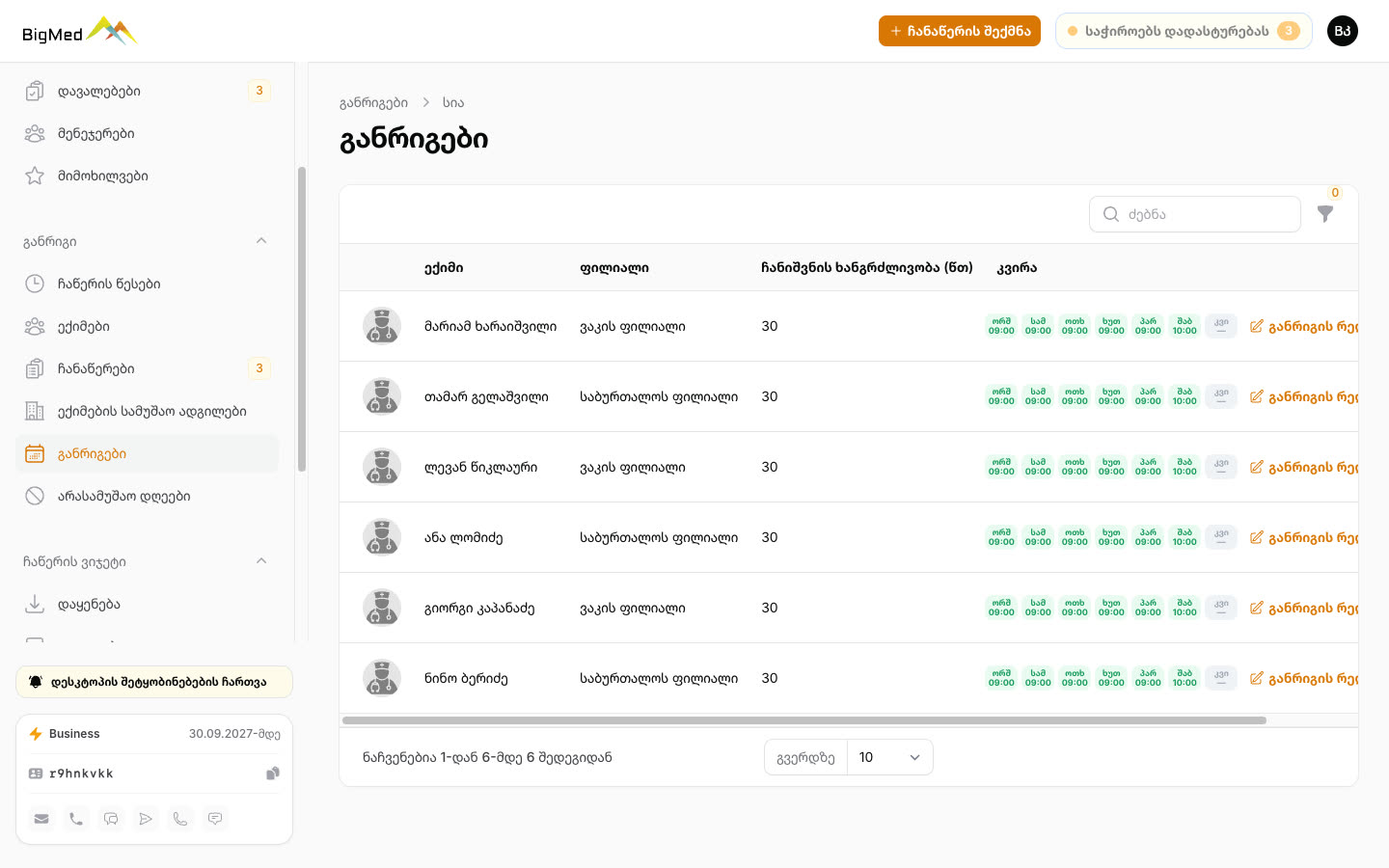
Task: Open the filter funnel icon
Action: pyautogui.click(x=1325, y=214)
